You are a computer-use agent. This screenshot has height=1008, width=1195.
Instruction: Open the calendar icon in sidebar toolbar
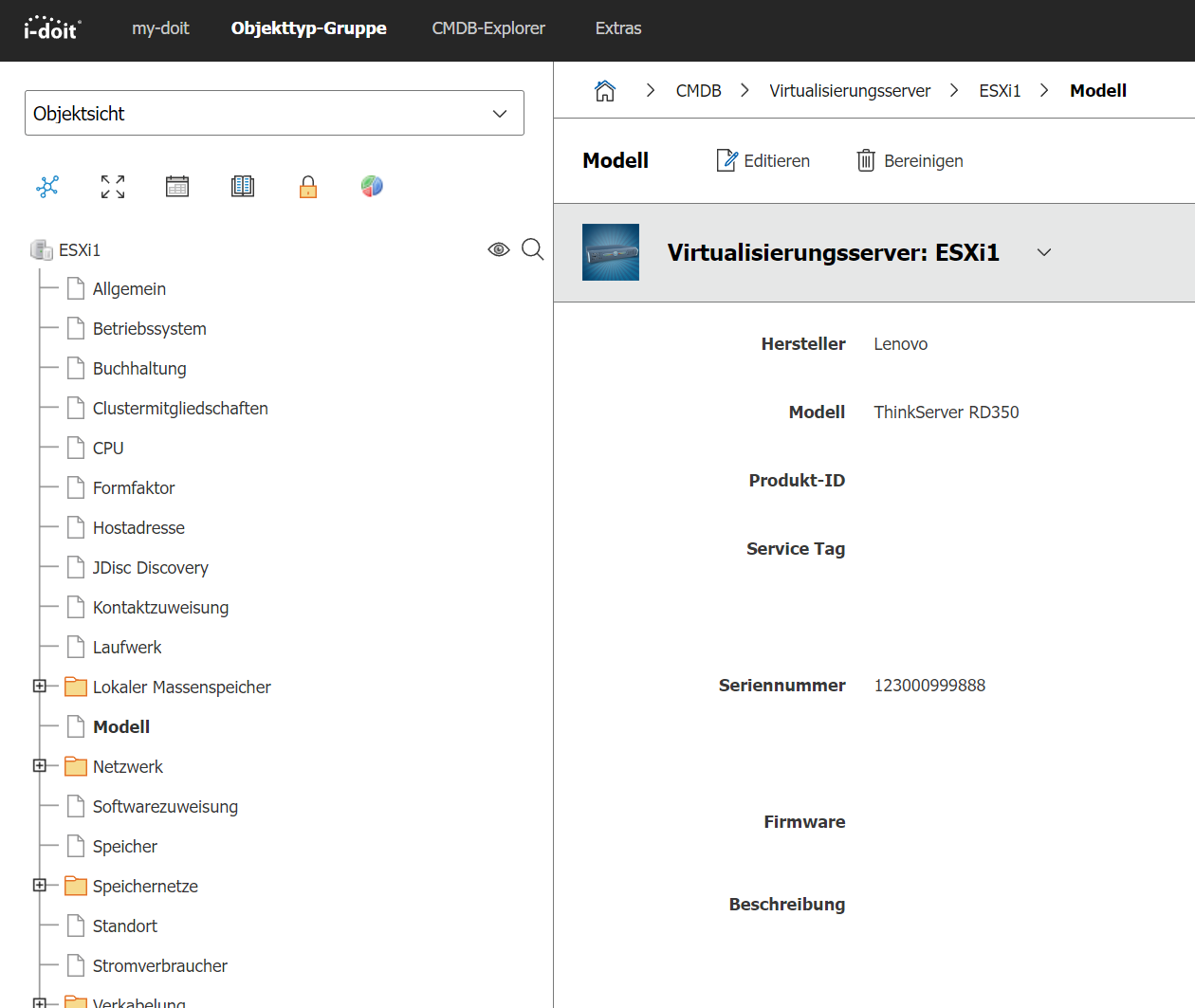(x=177, y=187)
